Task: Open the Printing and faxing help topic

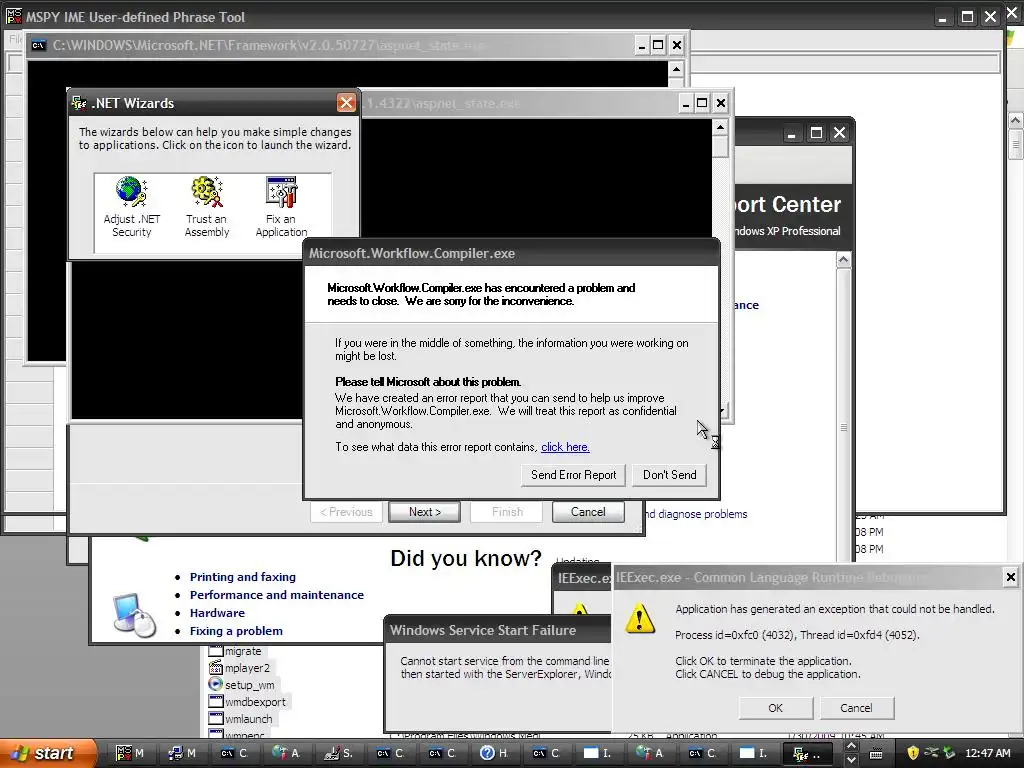Action: click(x=242, y=577)
